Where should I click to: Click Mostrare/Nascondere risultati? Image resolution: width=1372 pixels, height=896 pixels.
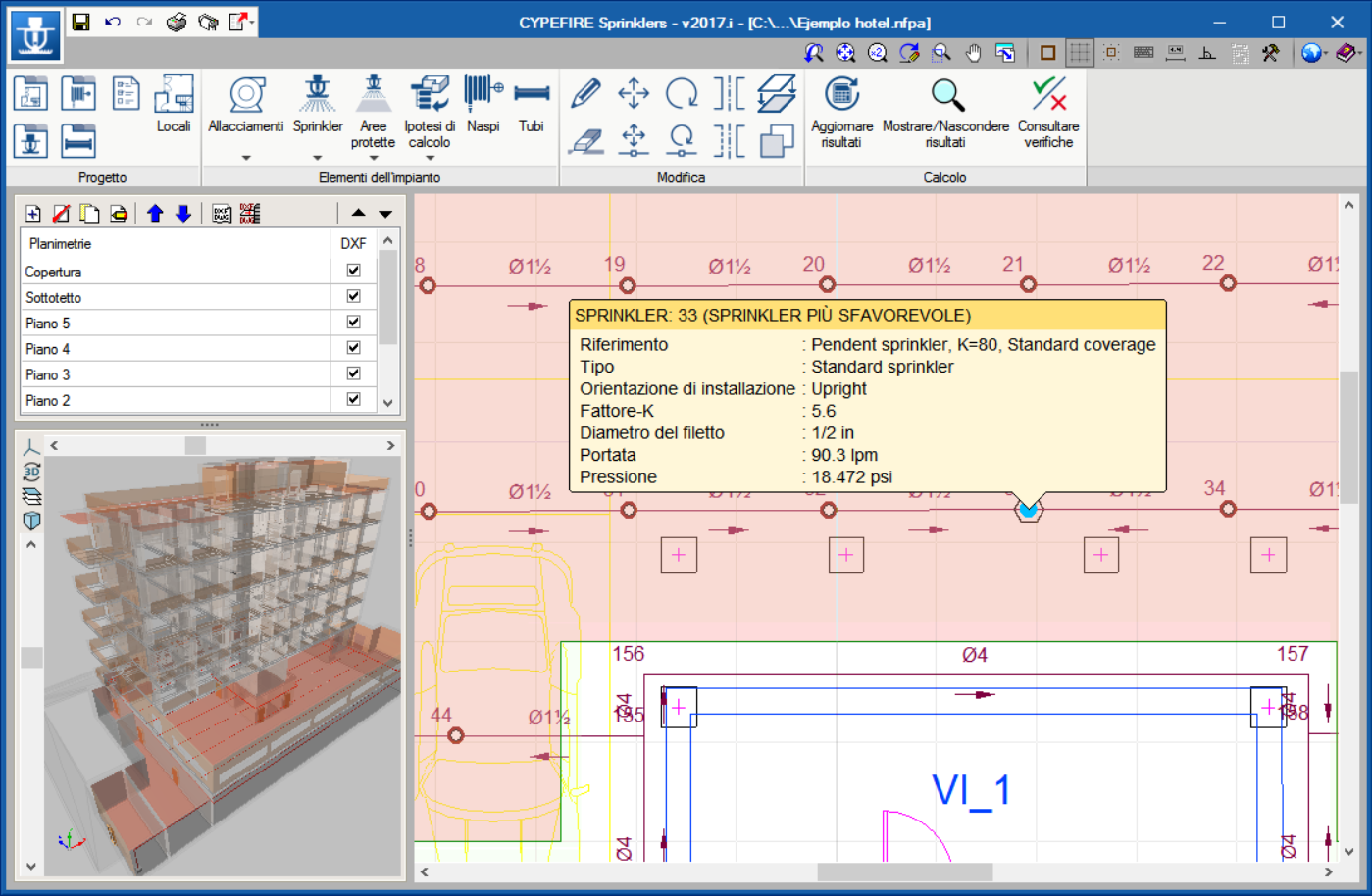coord(945,113)
